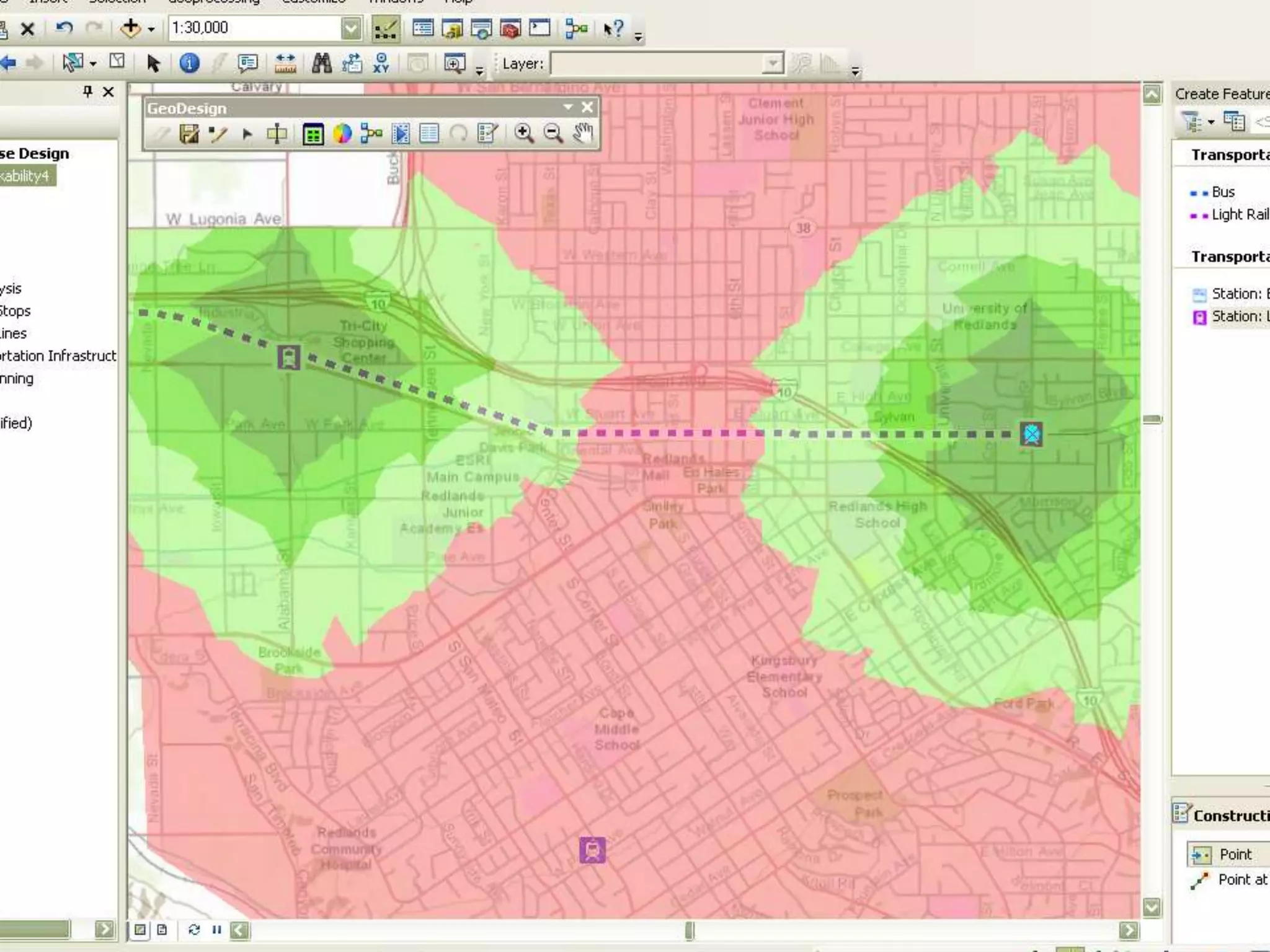
Task: Select the Go To XY tool
Action: pyautogui.click(x=381, y=63)
